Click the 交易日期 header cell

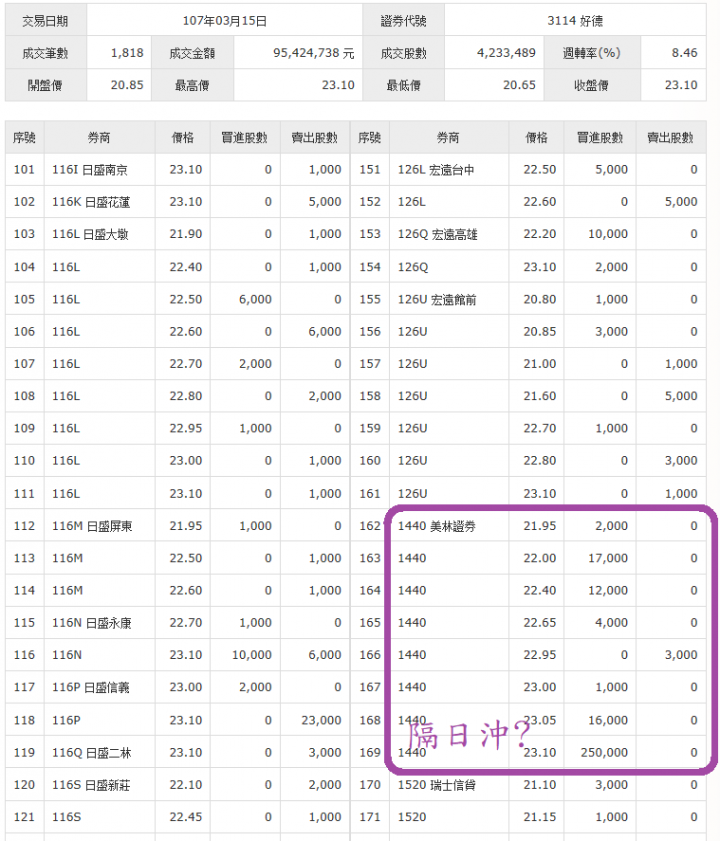click(46, 21)
